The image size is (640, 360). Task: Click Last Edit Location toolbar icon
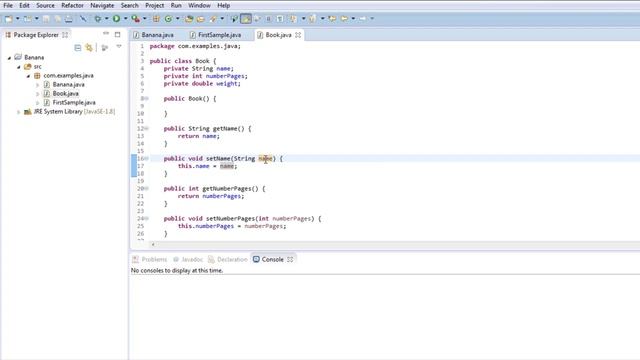coord(332,19)
